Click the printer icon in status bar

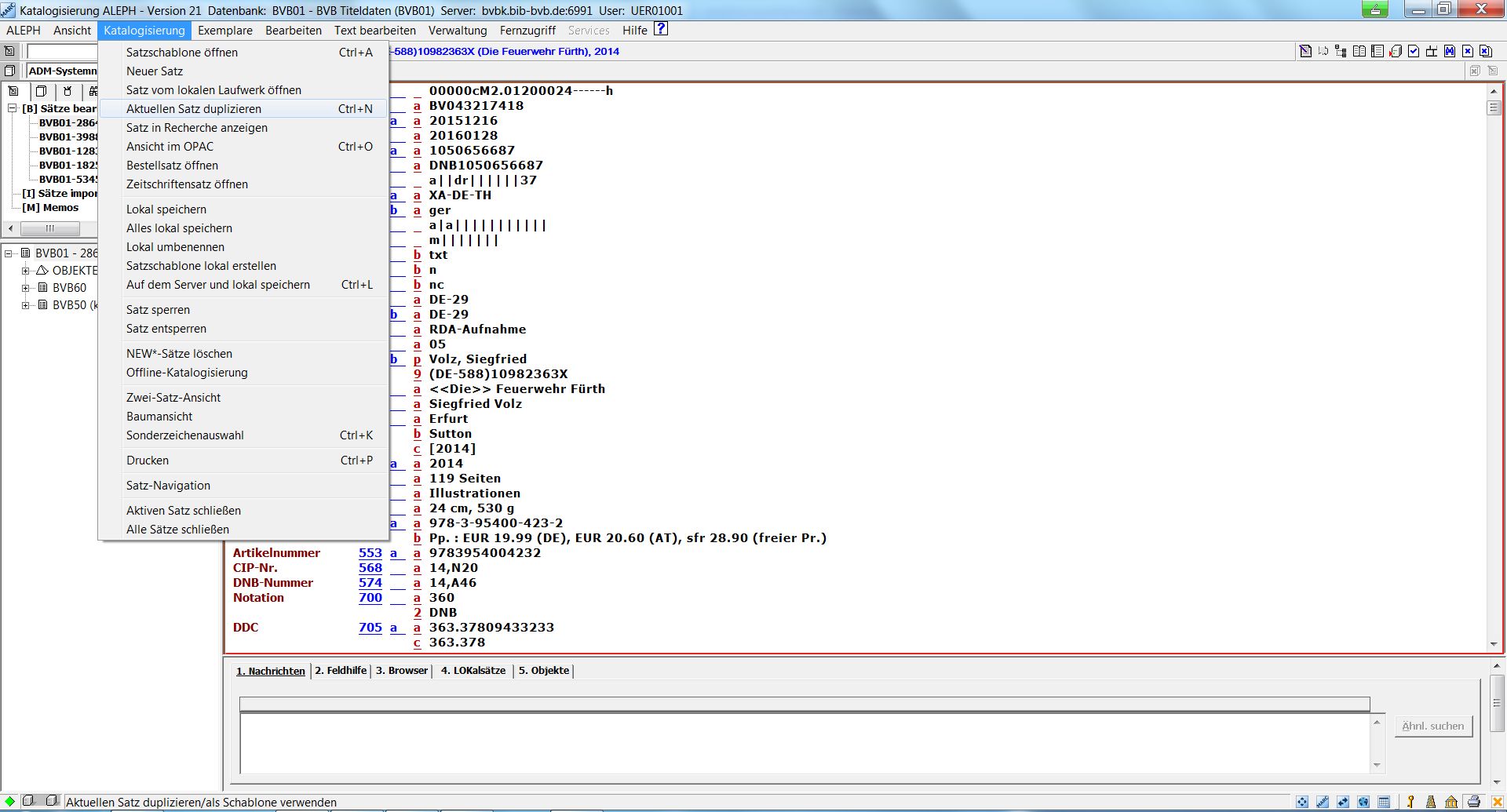pos(1473,802)
